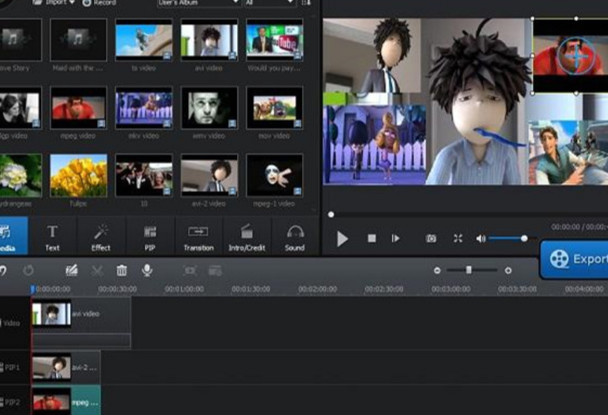Click the Video track label
This screenshot has height=415, width=608.
coord(11,323)
